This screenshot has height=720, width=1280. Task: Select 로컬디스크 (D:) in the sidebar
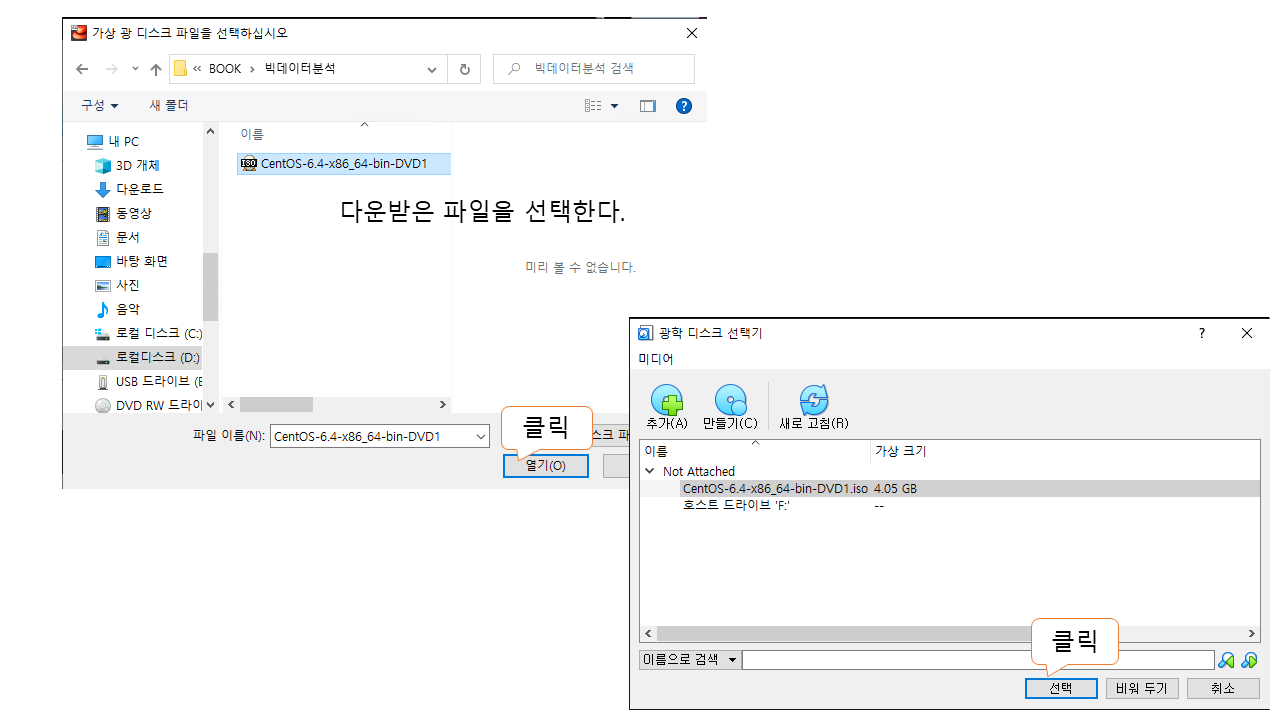click(x=157, y=357)
